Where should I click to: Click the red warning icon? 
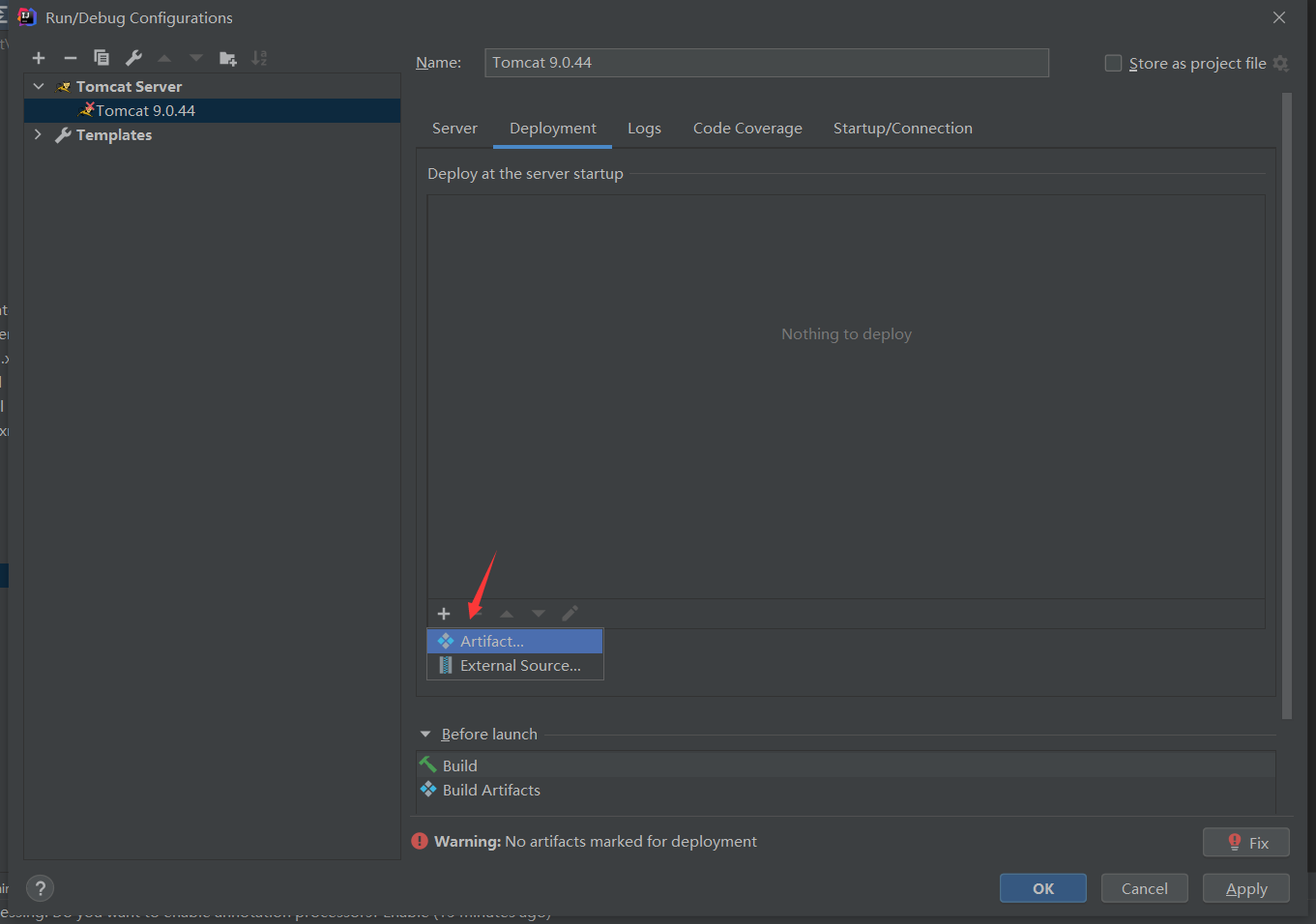coord(420,841)
